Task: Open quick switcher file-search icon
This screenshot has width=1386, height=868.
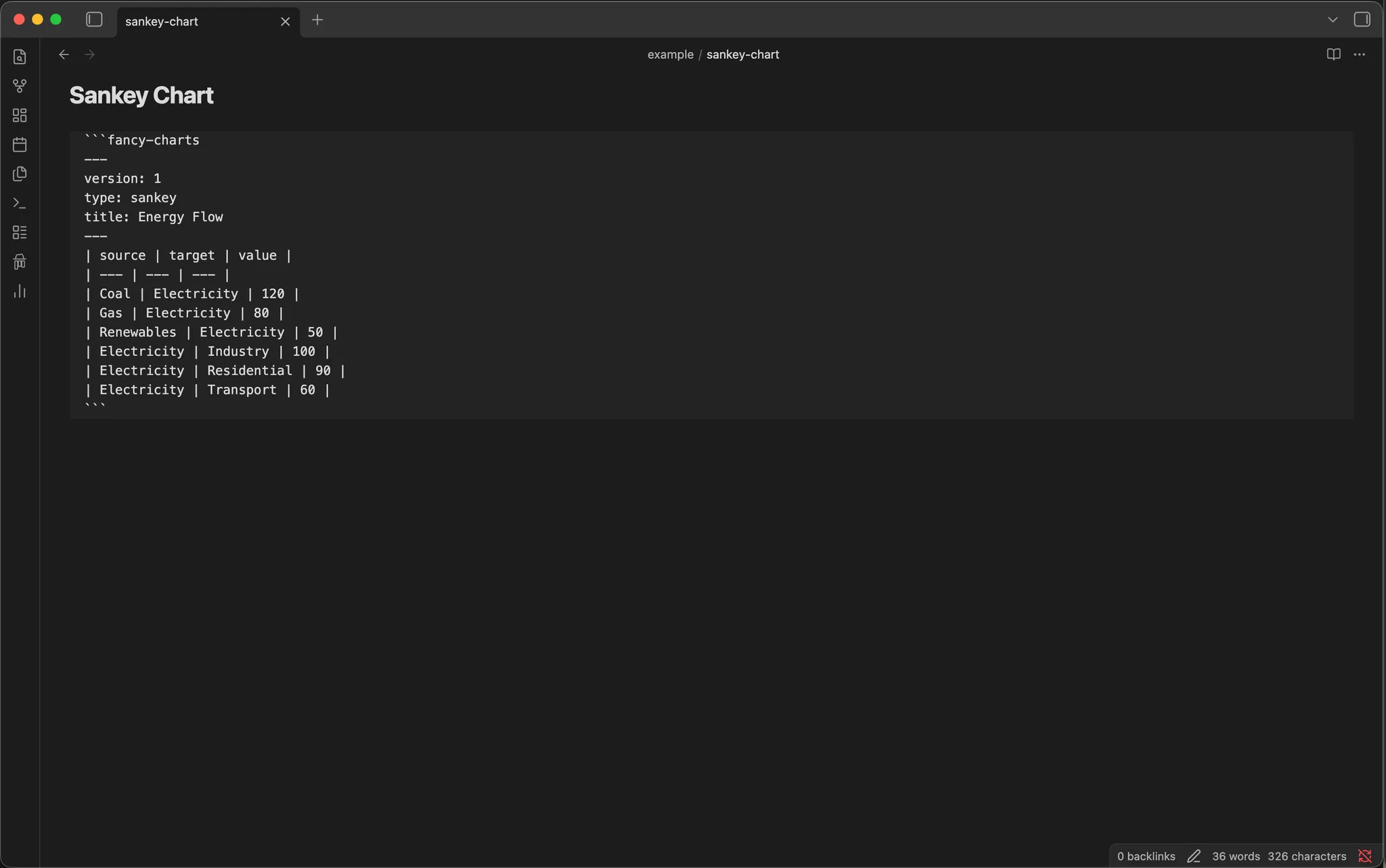Action: pos(20,57)
